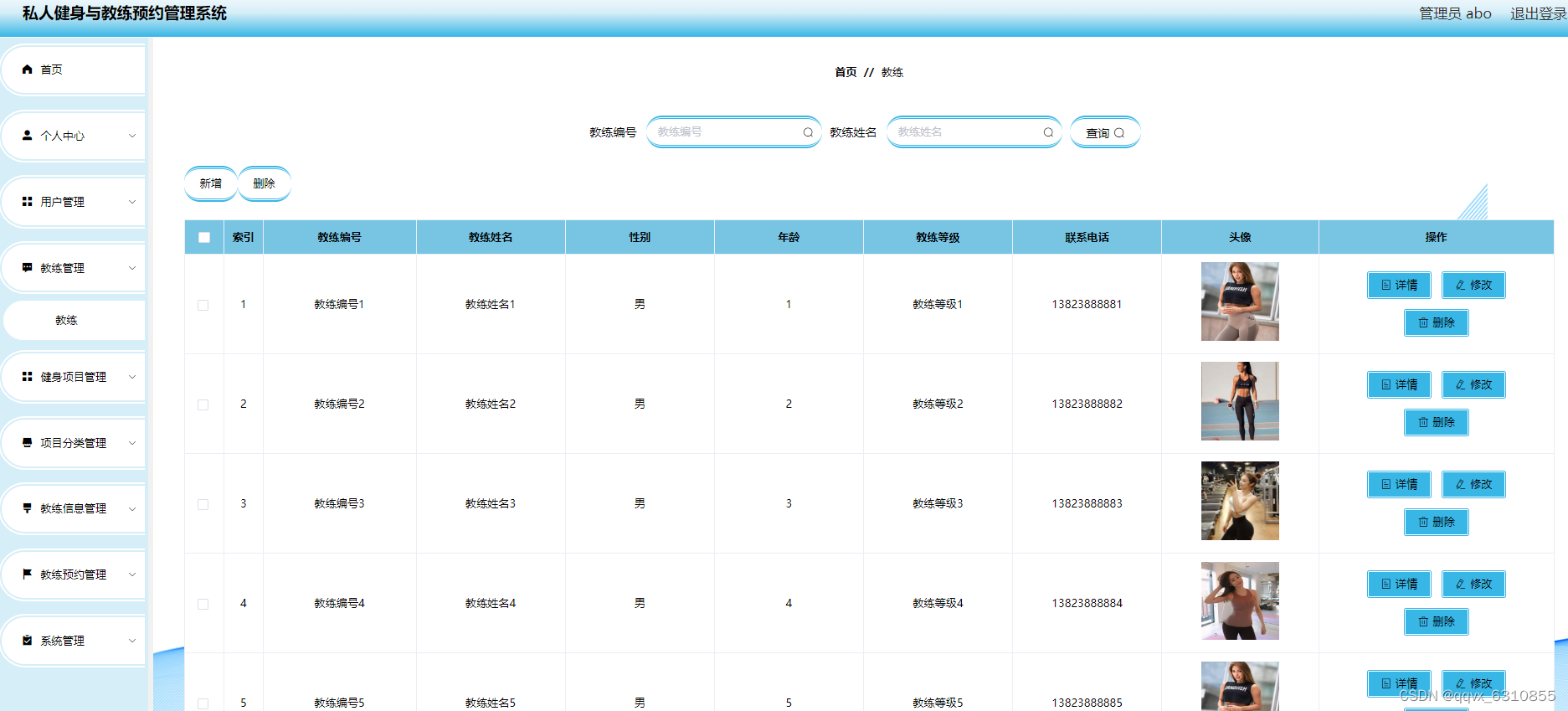Viewport: 1568px width, 711px height.
Task: Click the 首页 breadcrumb link
Action: point(846,72)
